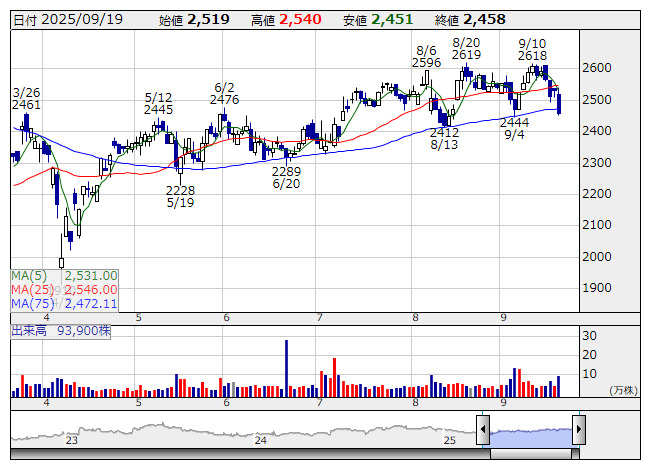Click the 出来高 93,900株 volume label

pos(61,331)
